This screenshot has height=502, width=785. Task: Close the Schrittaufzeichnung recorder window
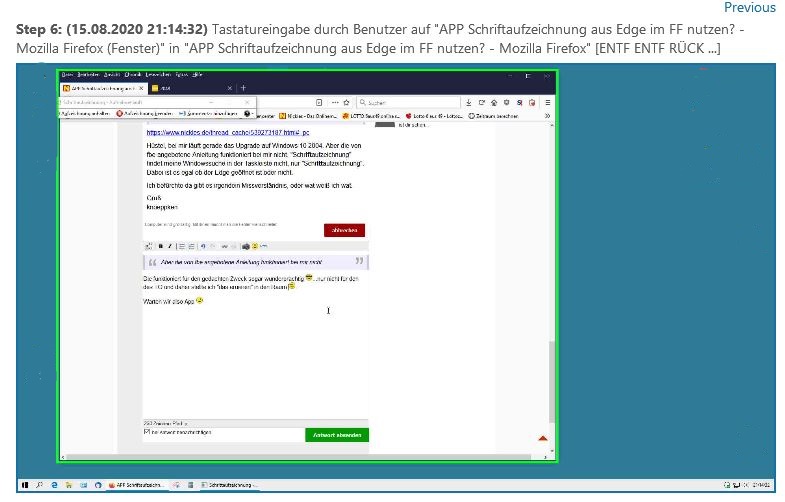[247, 102]
